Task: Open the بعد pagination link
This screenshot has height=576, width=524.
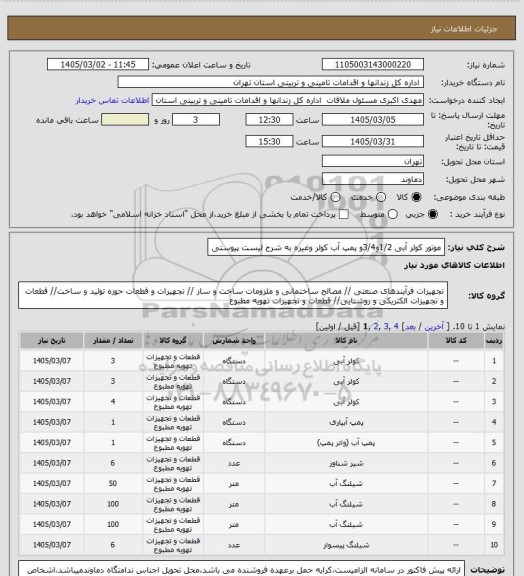Action: point(410,327)
